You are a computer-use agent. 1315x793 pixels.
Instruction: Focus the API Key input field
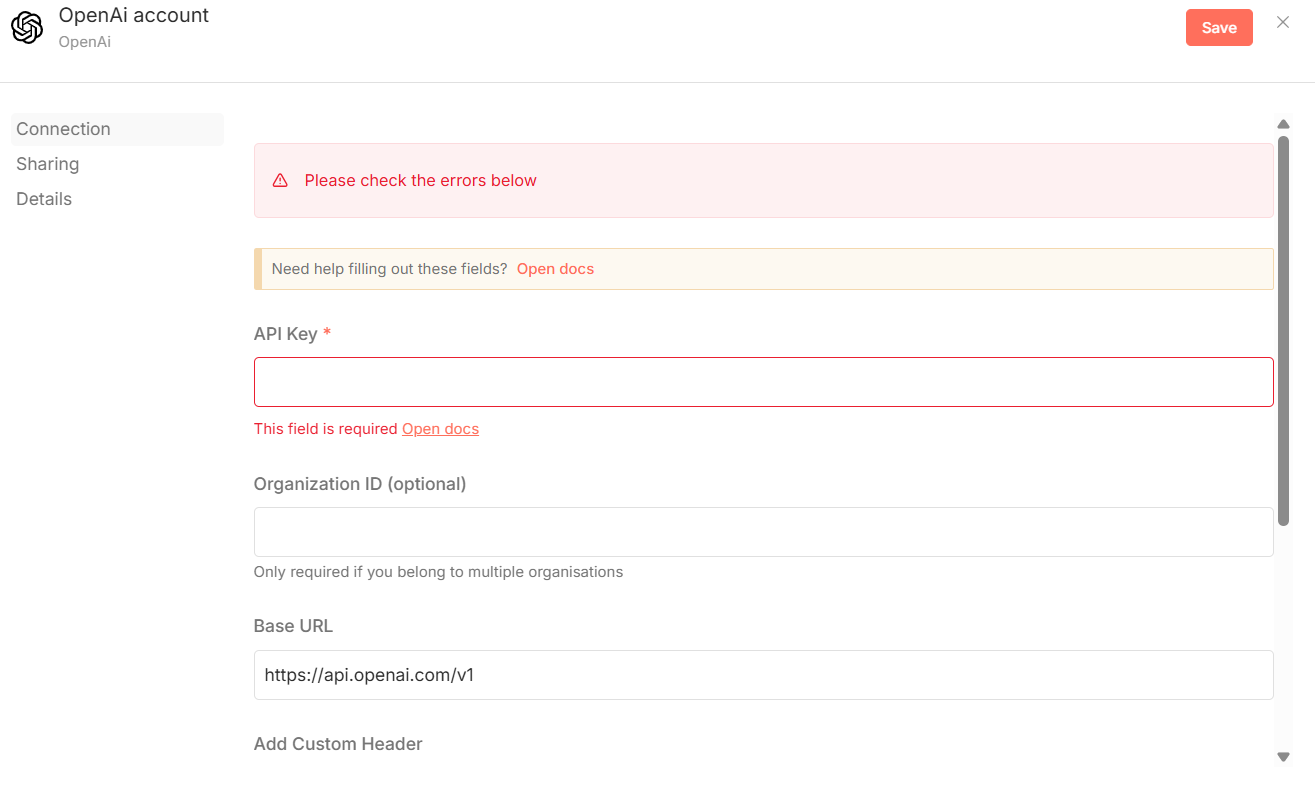pos(763,382)
